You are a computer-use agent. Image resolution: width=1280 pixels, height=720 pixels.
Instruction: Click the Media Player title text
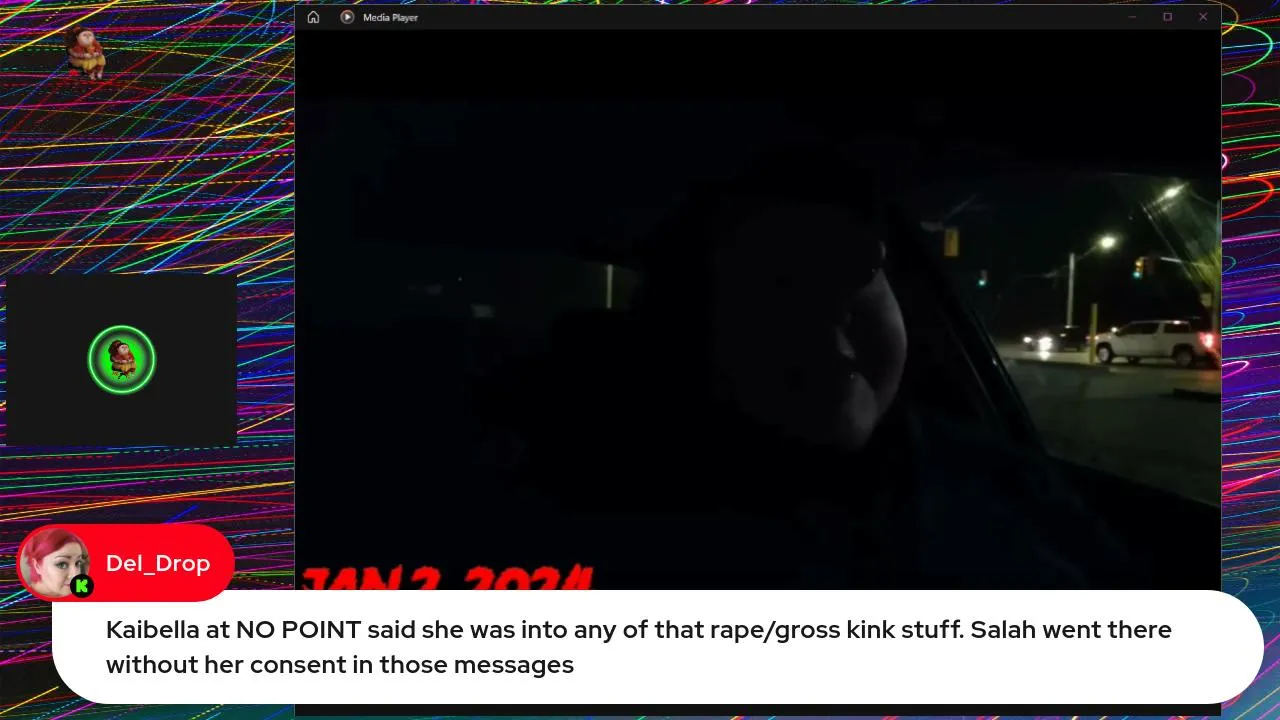(x=390, y=17)
